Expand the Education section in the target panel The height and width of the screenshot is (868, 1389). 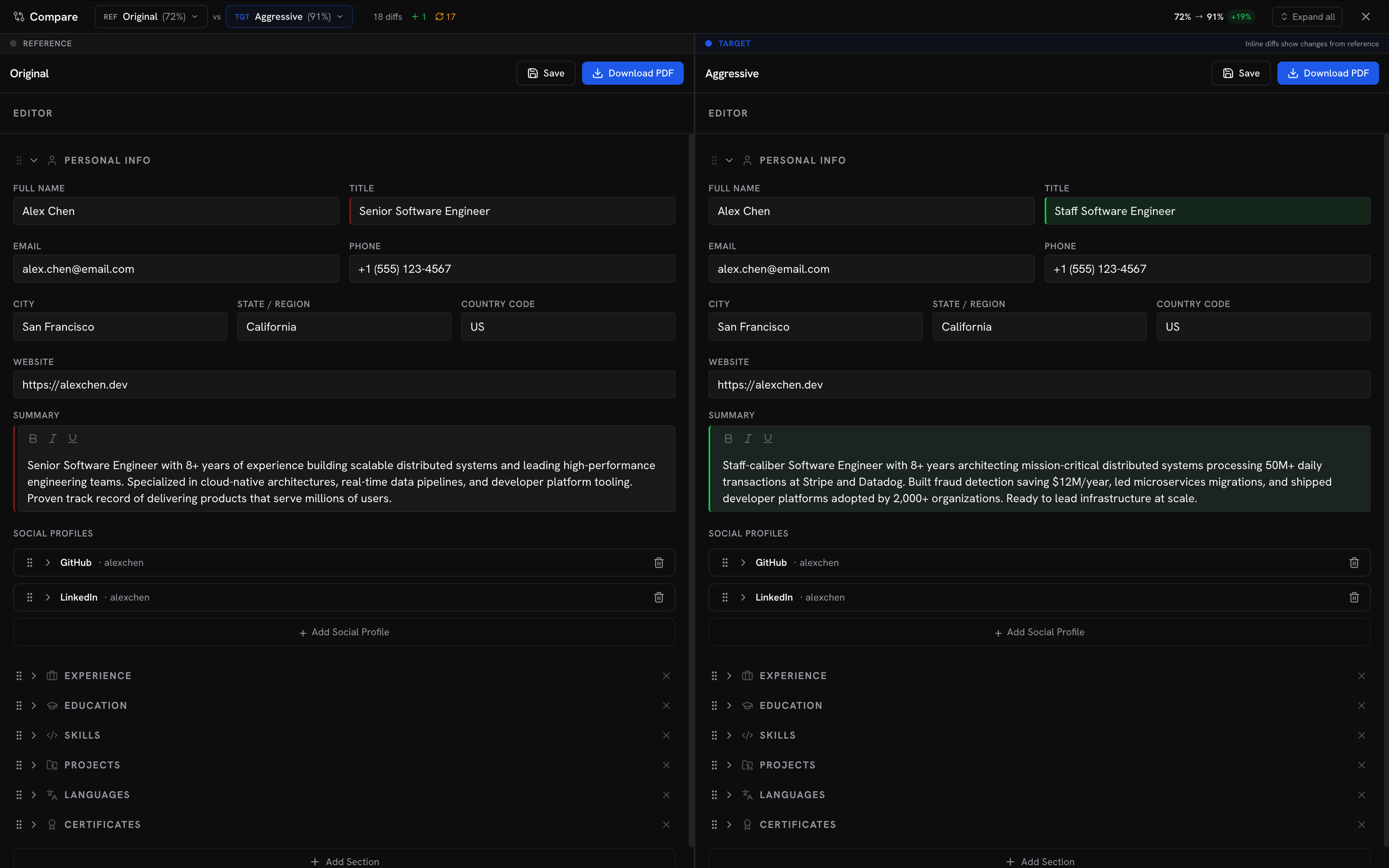pyautogui.click(x=729, y=705)
